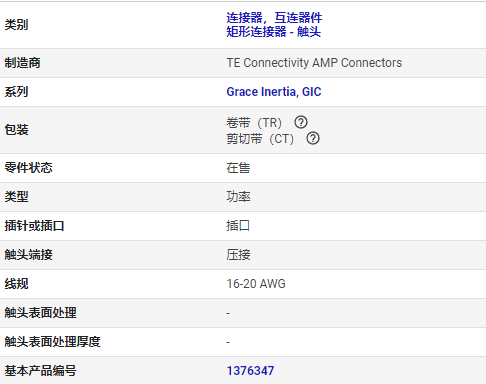Click the 压接 termination value

click(238, 255)
